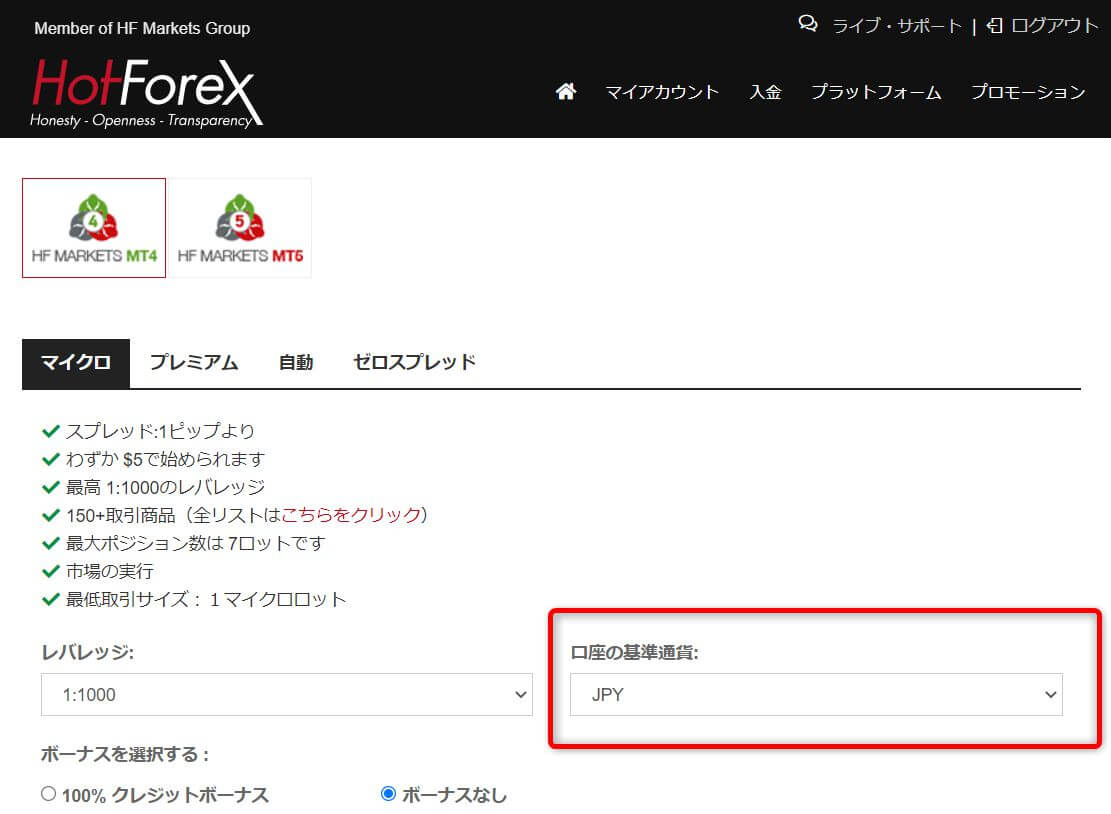Select the ボーナスなし radio button
Image resolution: width=1111 pixels, height=814 pixels.
point(388,794)
